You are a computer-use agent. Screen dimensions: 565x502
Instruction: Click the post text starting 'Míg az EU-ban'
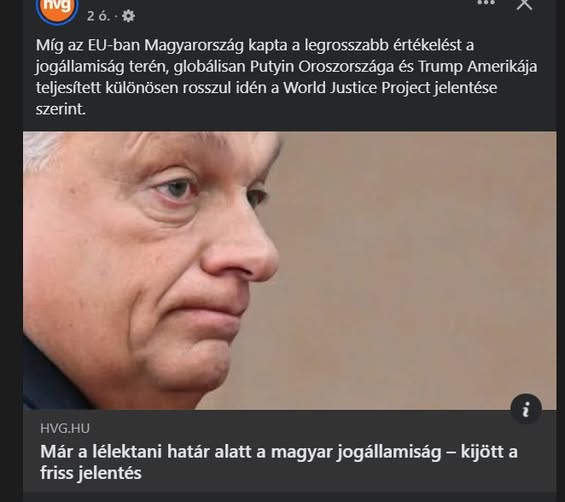[x=286, y=77]
